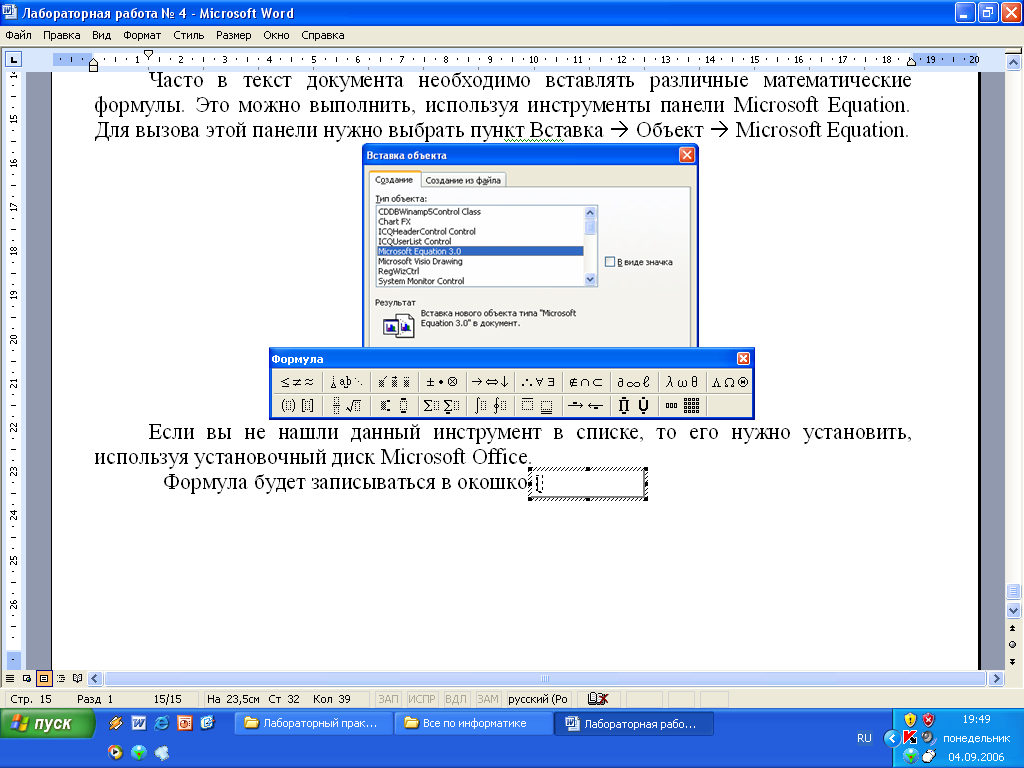Open the Вид menu
The image size is (1024, 768).
101,35
